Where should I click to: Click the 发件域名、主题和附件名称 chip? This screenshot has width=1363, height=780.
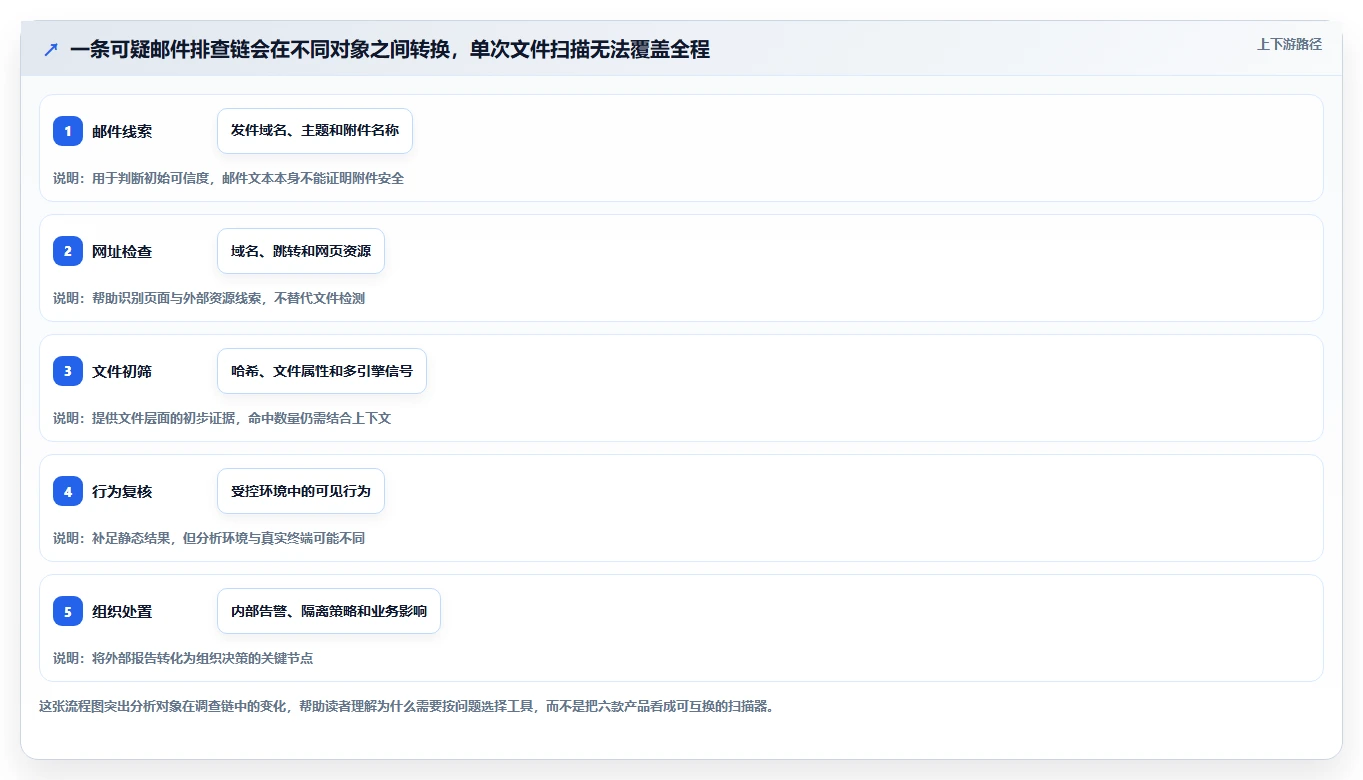315,131
